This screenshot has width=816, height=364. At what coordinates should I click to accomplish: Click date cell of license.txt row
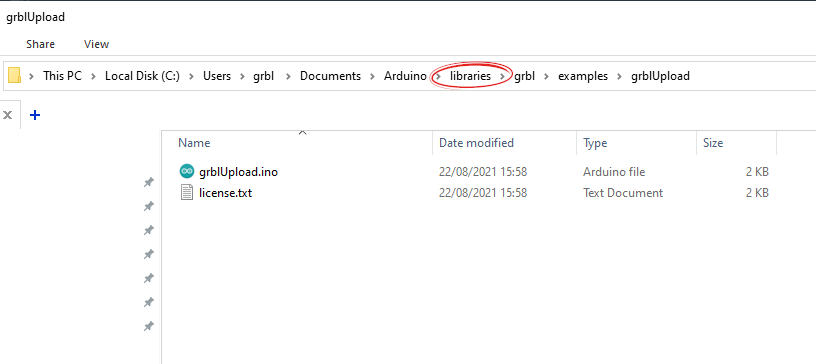point(483,193)
